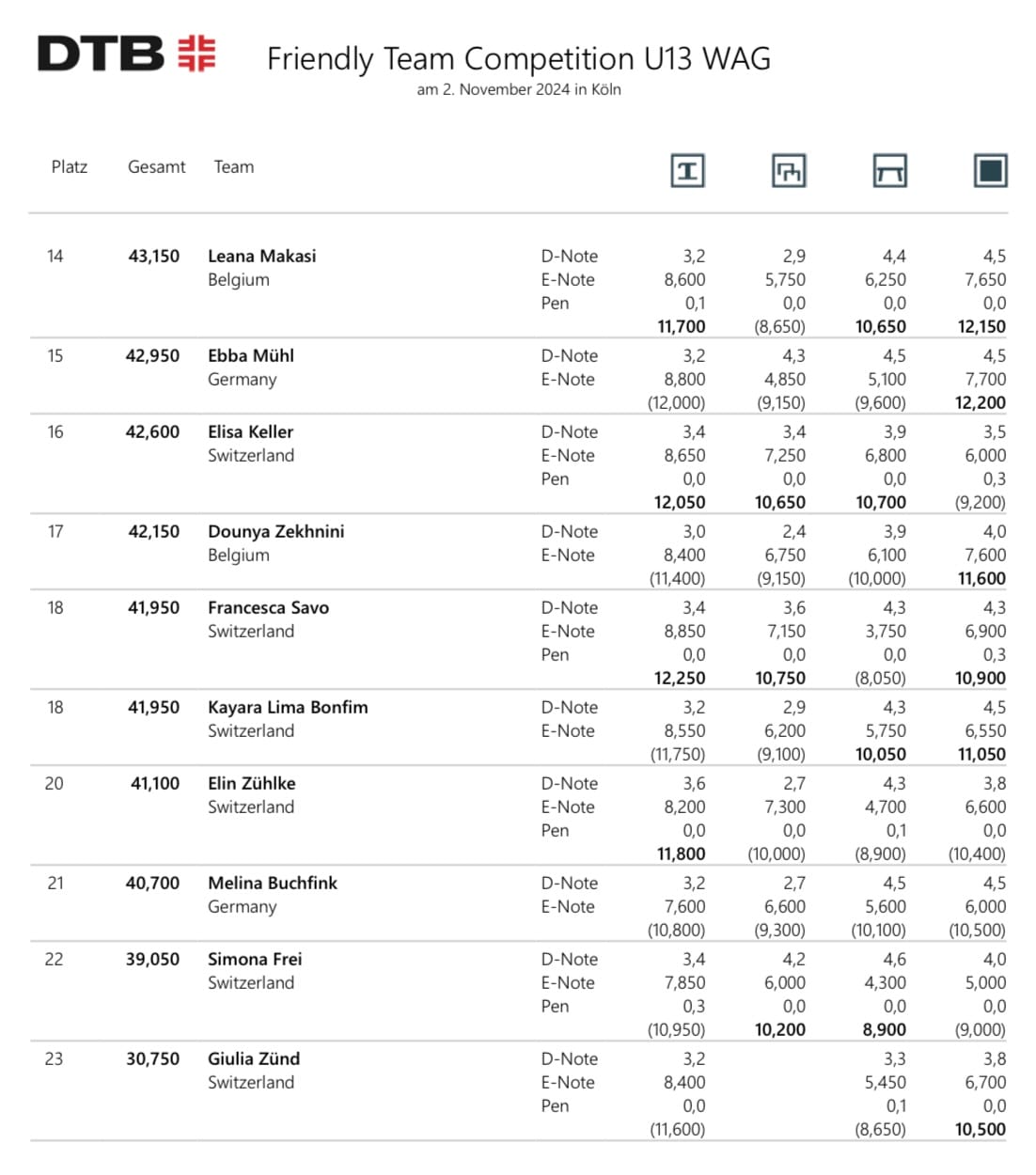
Task: Click Elisa Keller's total score 42,600
Action: pyautogui.click(x=152, y=431)
